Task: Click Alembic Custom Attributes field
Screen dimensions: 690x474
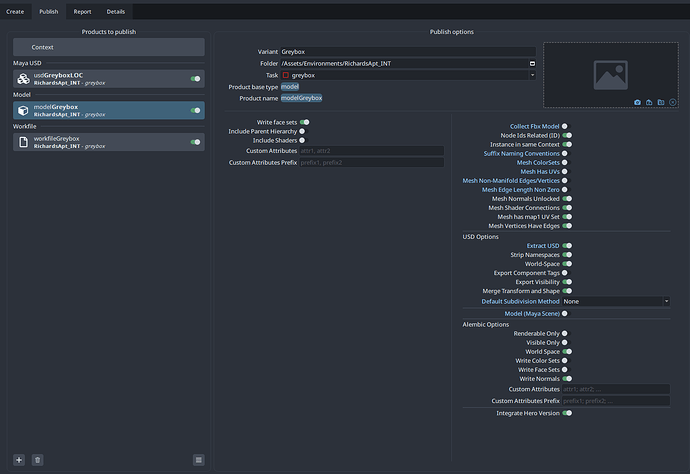Action: [x=616, y=389]
